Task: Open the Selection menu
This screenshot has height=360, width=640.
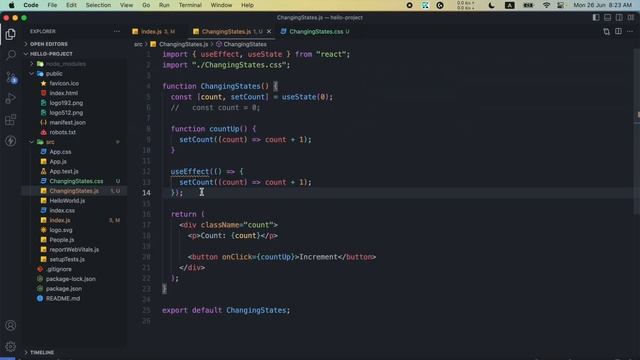Action: pyautogui.click(x=98, y=5)
